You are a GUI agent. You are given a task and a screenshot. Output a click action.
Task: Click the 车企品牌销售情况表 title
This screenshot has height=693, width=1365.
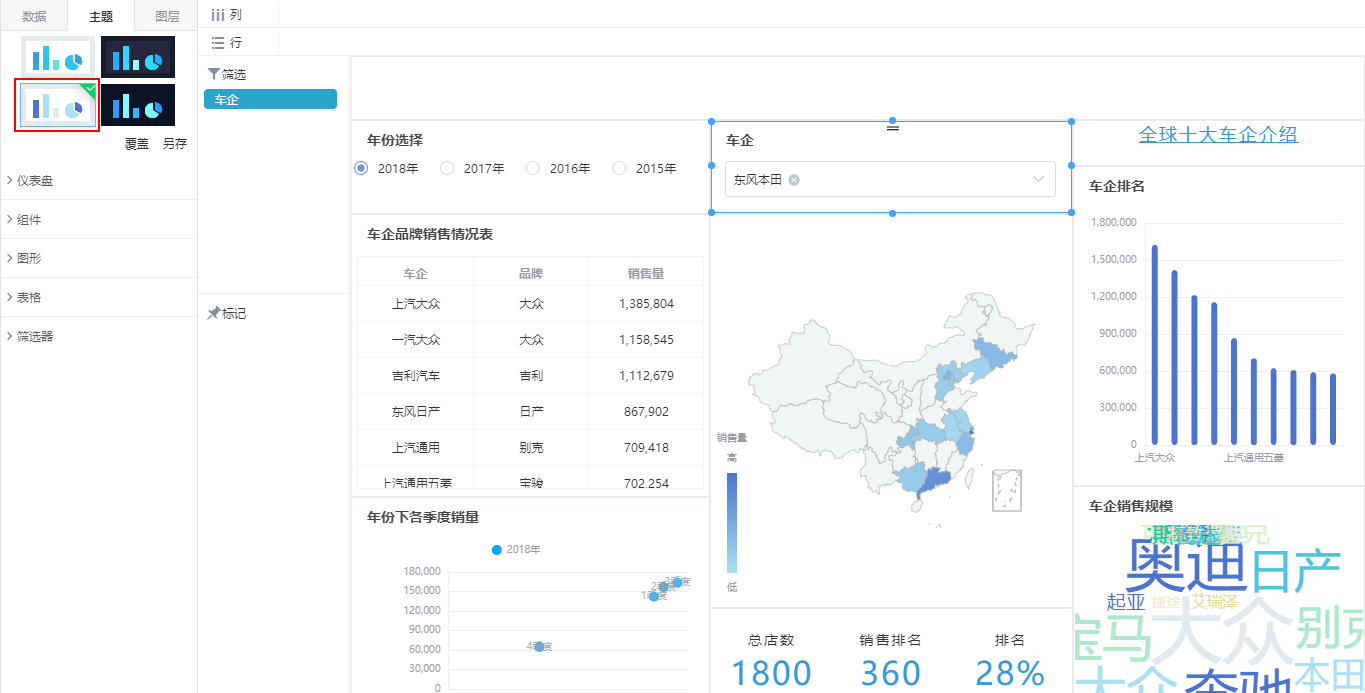pos(430,235)
